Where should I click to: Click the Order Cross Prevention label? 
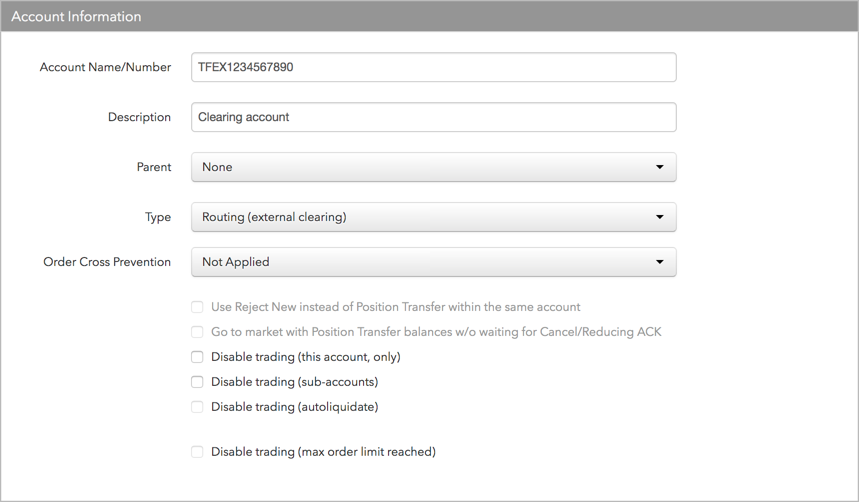pyautogui.click(x=107, y=262)
